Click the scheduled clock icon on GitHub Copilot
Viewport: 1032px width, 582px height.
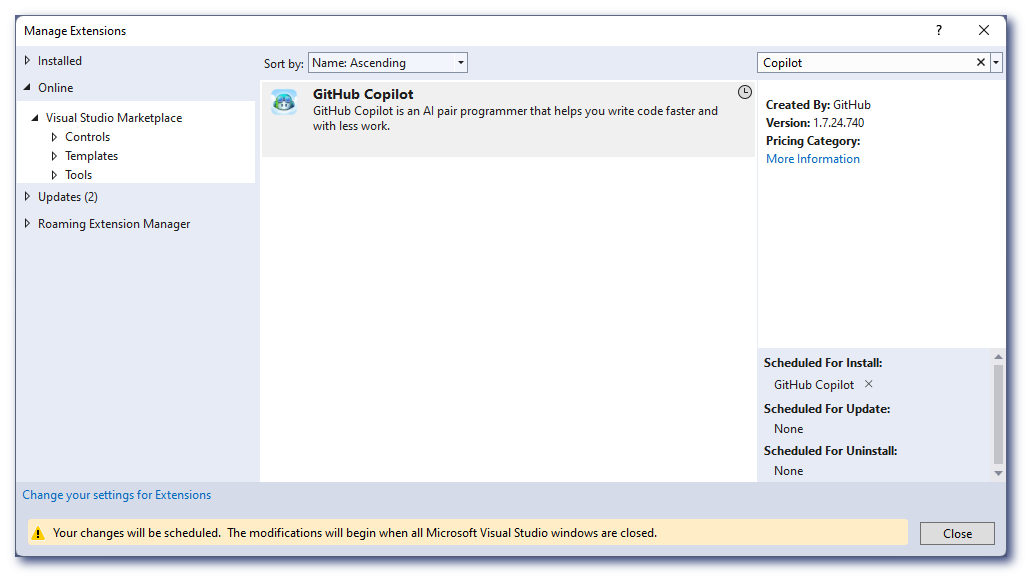pos(744,92)
